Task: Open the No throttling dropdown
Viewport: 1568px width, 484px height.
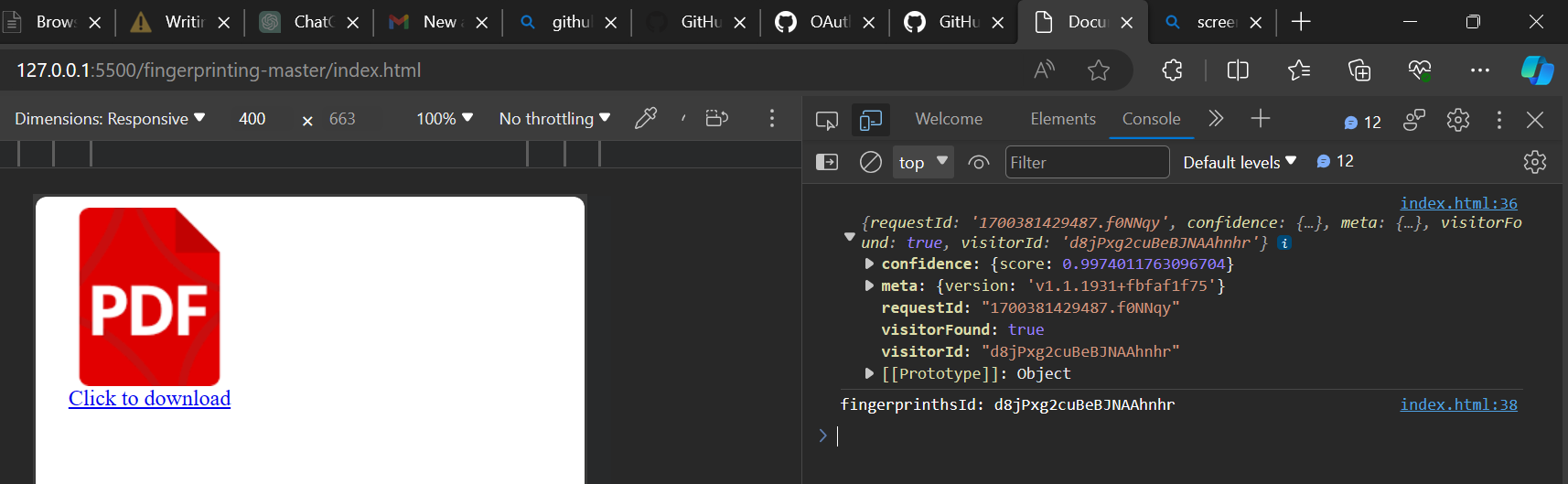Action: 553,119
